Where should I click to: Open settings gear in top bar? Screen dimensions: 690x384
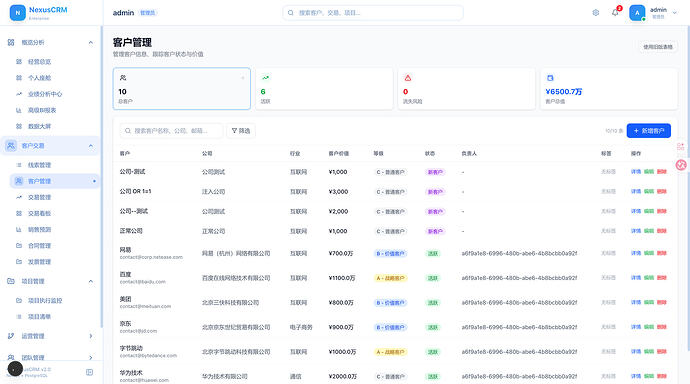tap(595, 13)
